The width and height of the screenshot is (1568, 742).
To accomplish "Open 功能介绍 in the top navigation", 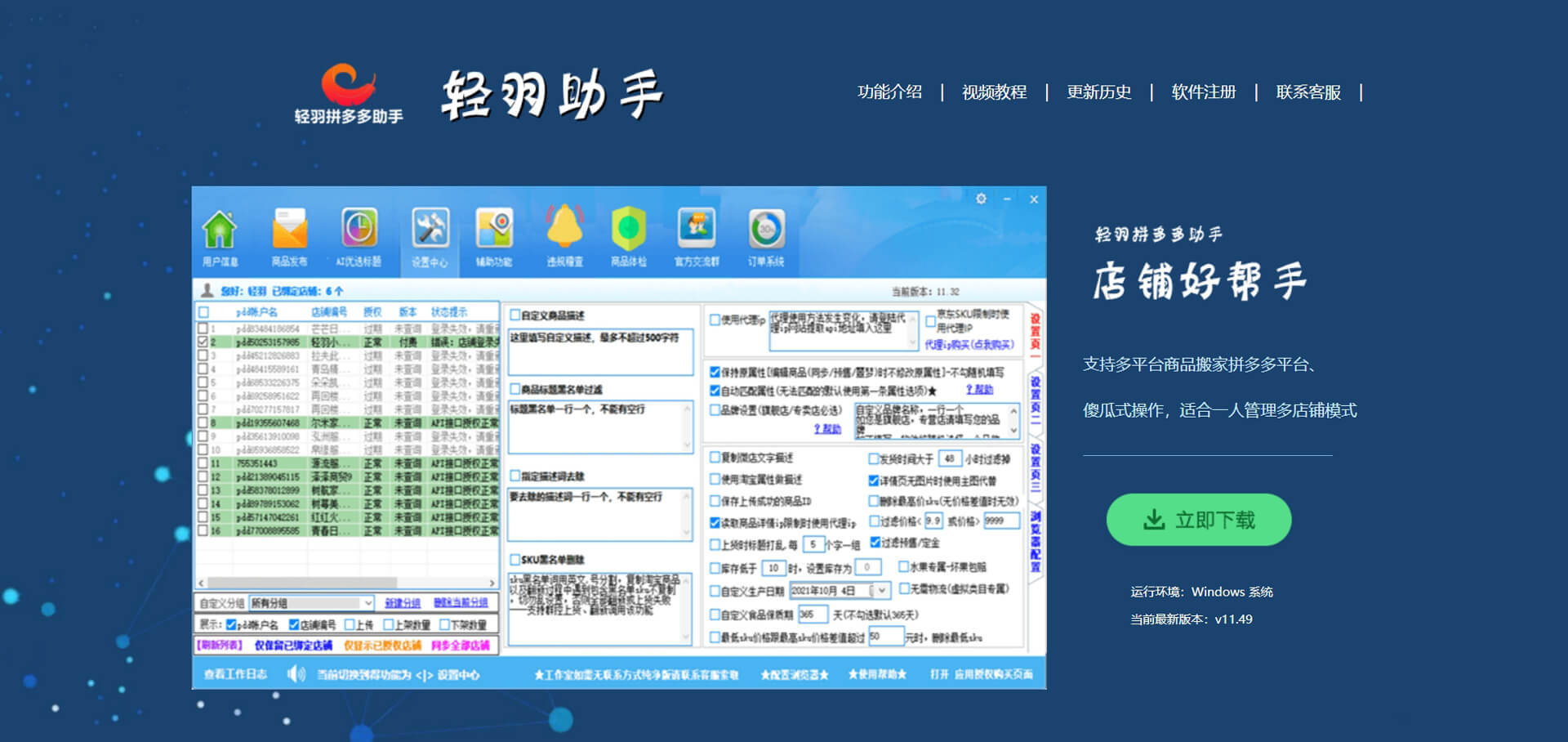I will (889, 92).
